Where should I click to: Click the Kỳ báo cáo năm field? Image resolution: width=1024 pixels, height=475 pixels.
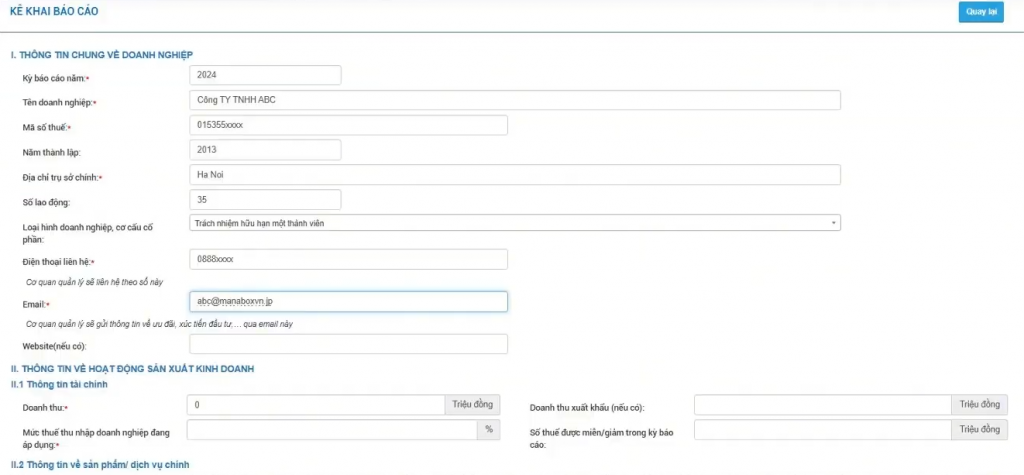[265, 75]
